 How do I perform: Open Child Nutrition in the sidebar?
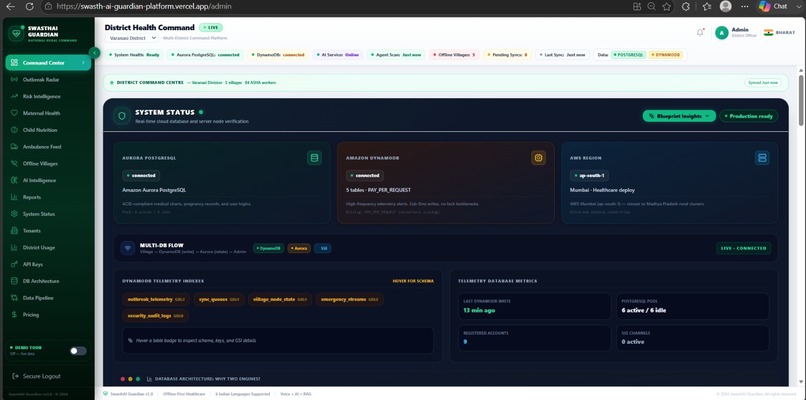point(40,130)
